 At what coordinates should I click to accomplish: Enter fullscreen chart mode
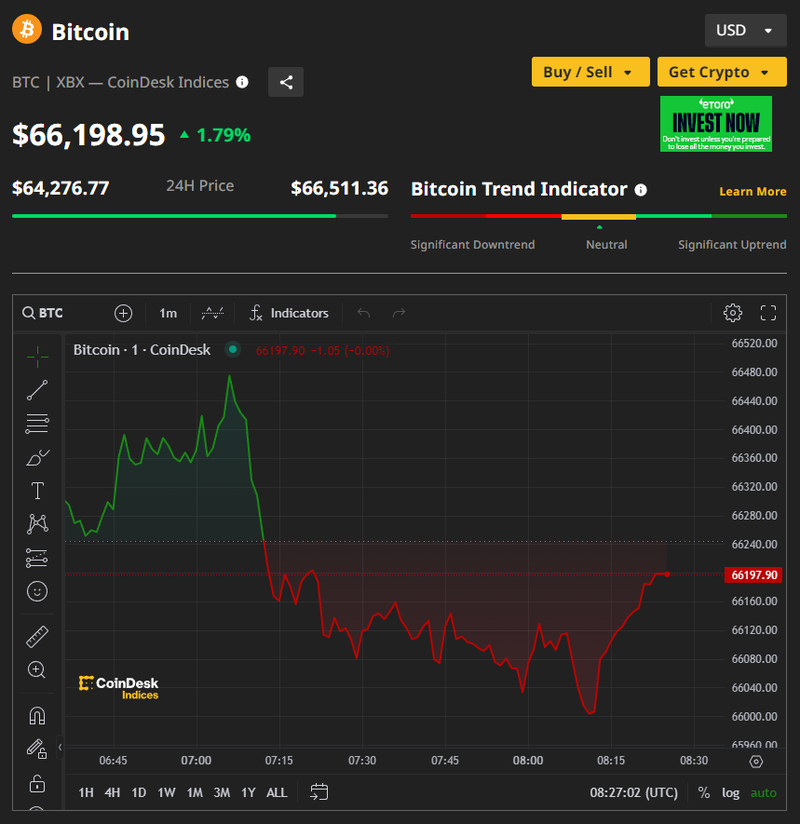coord(768,313)
